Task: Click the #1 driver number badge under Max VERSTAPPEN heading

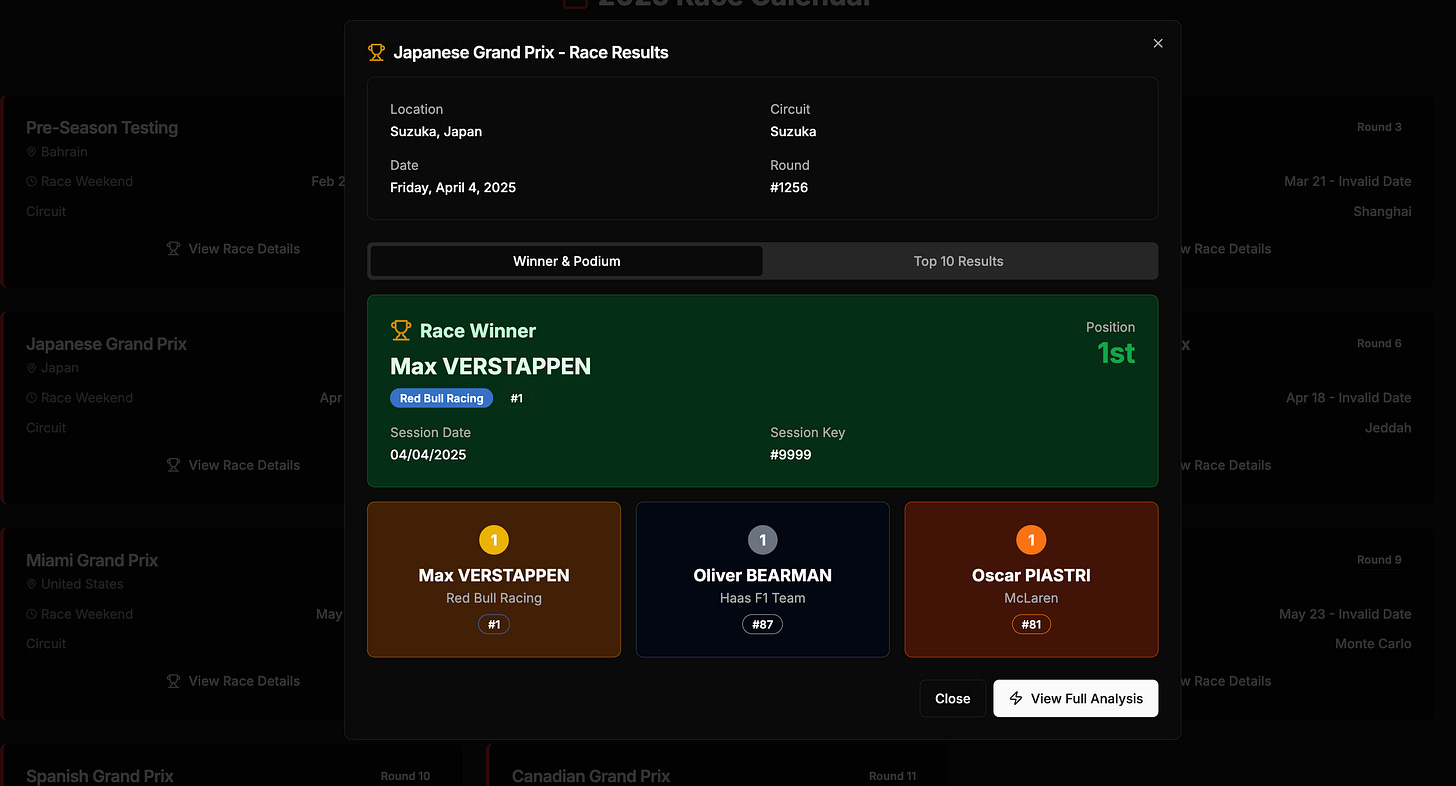Action: pos(516,398)
